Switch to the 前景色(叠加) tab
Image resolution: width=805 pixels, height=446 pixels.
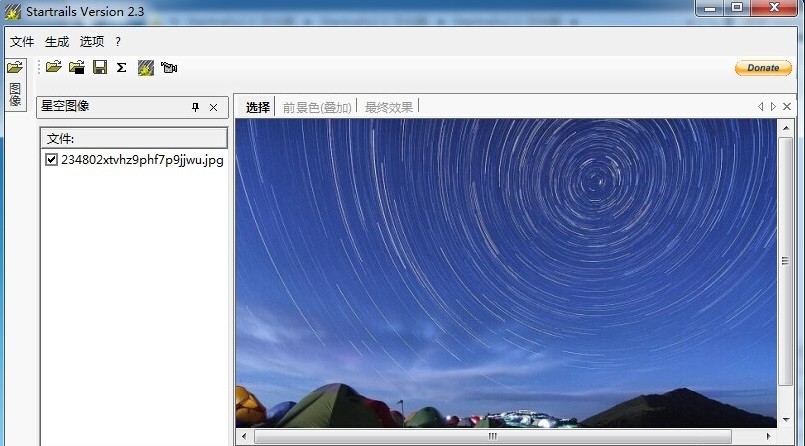pyautogui.click(x=316, y=107)
